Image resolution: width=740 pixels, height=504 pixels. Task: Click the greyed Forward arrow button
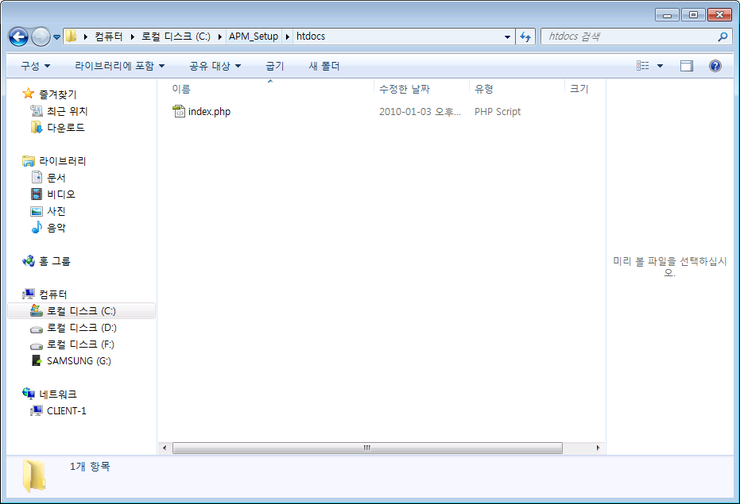41,37
